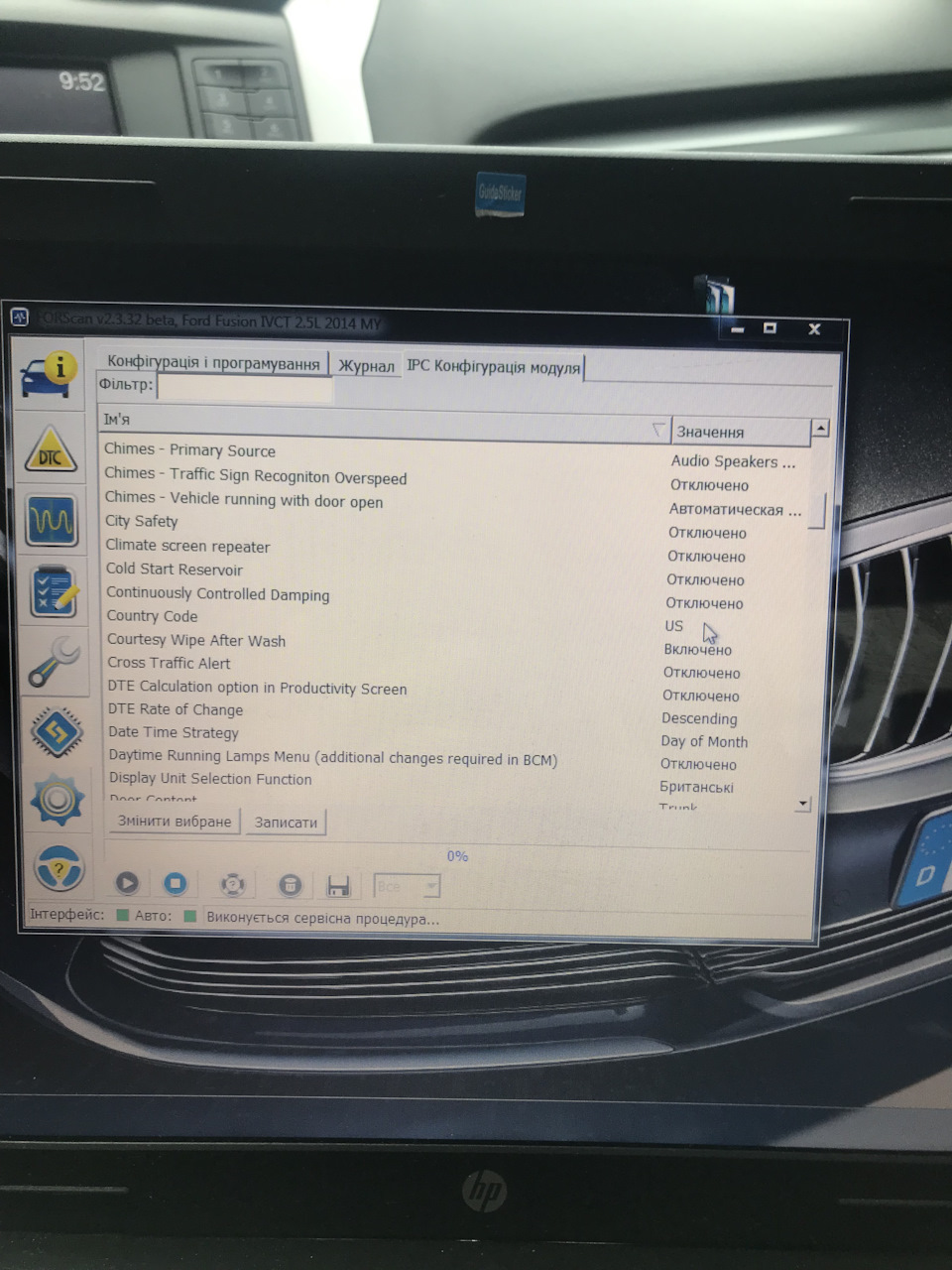Click the trash delete icon in bottom toolbar

point(290,885)
